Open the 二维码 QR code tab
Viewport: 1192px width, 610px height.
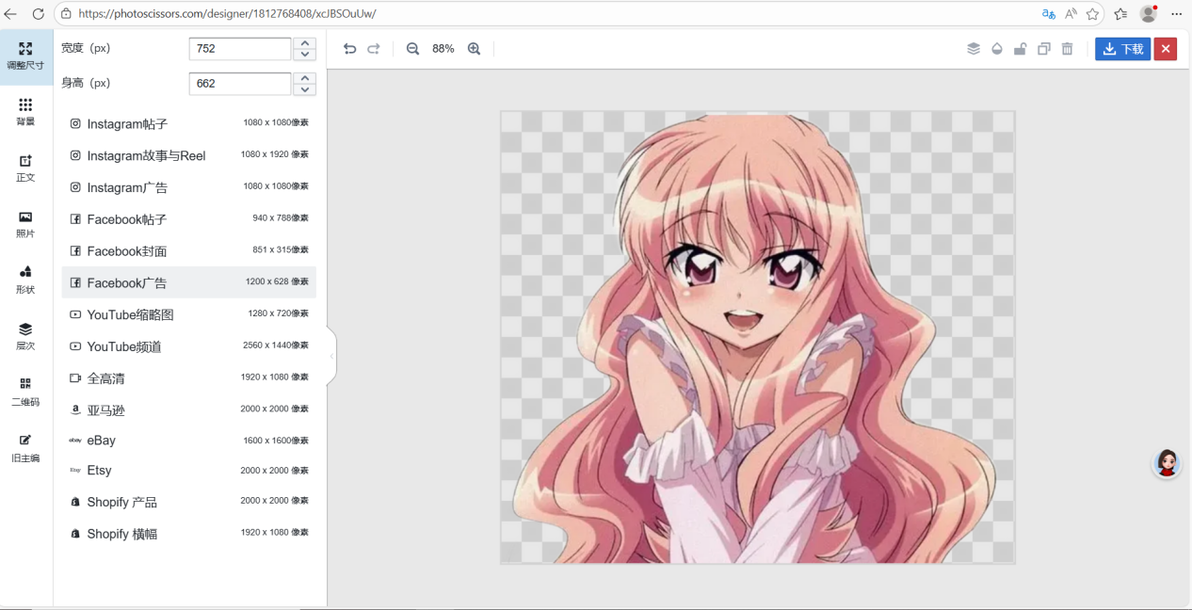26,392
